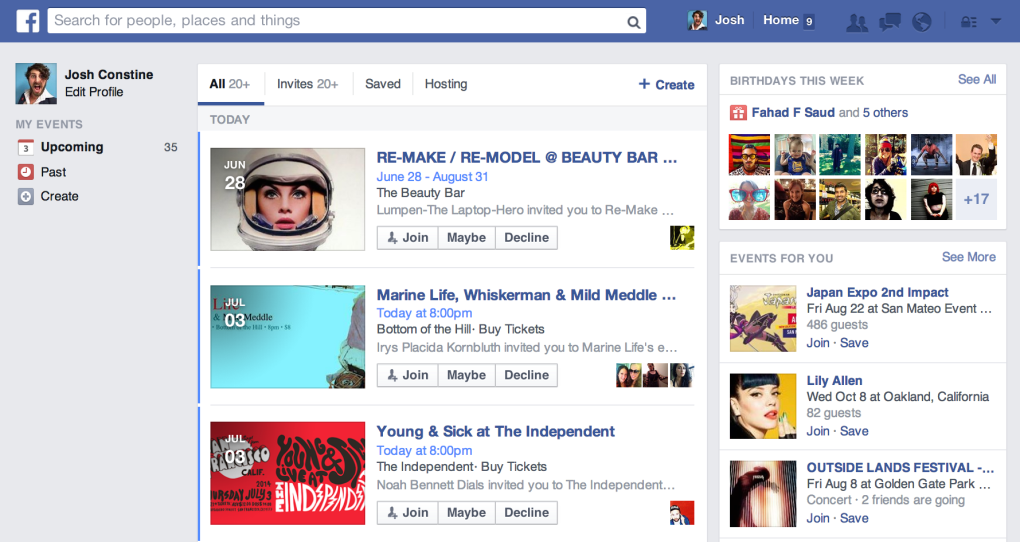The image size is (1020, 542).
Task: Open Josh Constine profile picture
Action: 36,83
